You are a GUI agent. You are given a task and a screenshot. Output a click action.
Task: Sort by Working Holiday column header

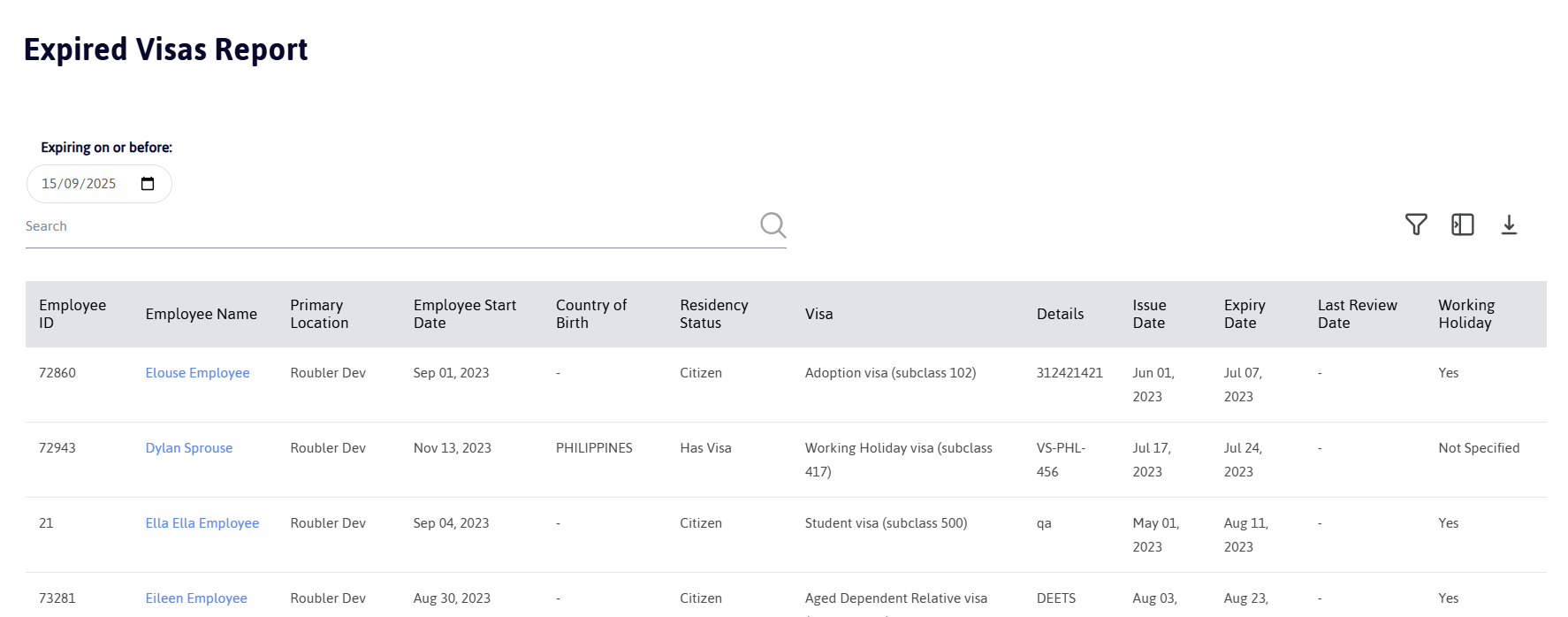click(1466, 314)
